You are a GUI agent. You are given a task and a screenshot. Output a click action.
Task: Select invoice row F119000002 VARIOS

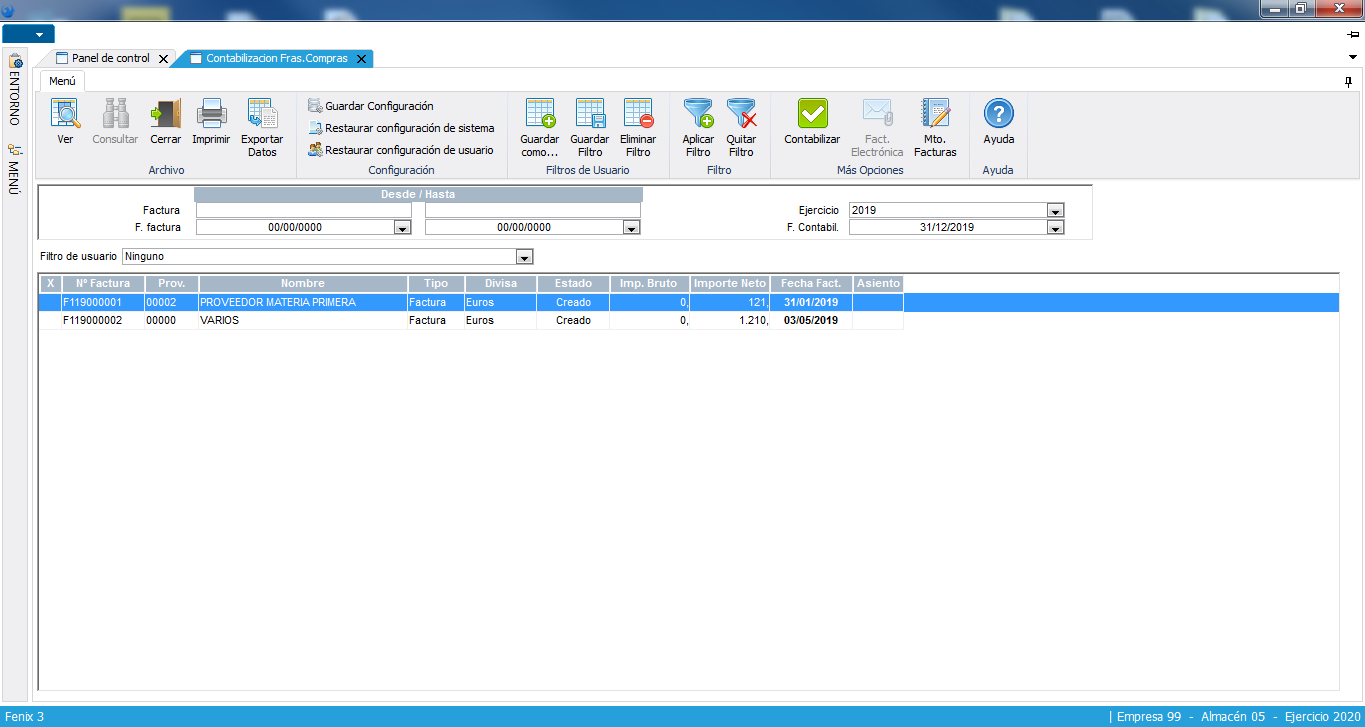300,321
